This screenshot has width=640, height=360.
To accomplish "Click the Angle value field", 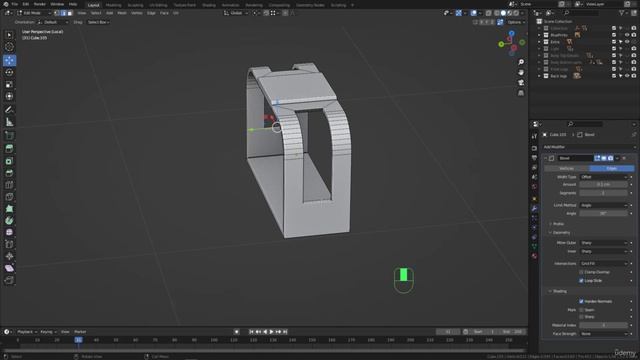I will 604,213.
